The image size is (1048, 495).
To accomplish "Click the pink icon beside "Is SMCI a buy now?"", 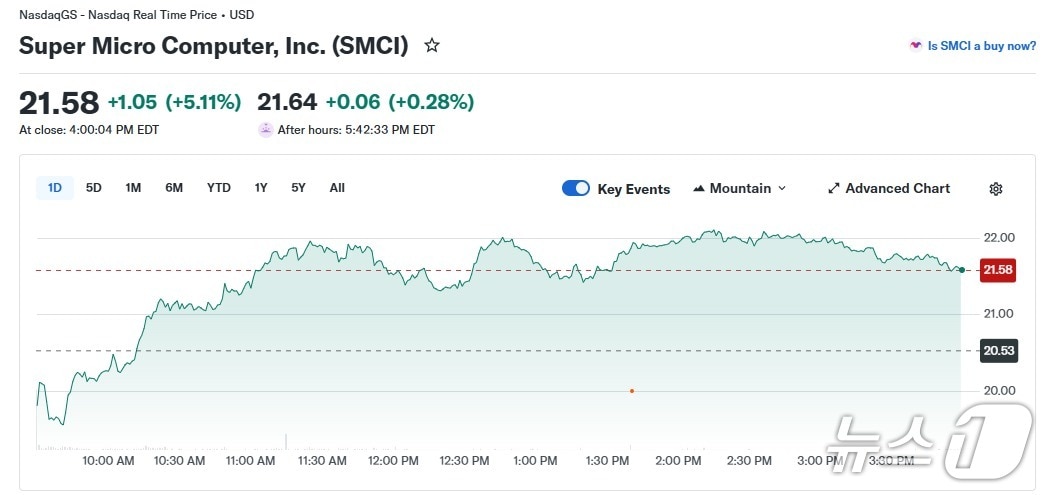I will [915, 46].
